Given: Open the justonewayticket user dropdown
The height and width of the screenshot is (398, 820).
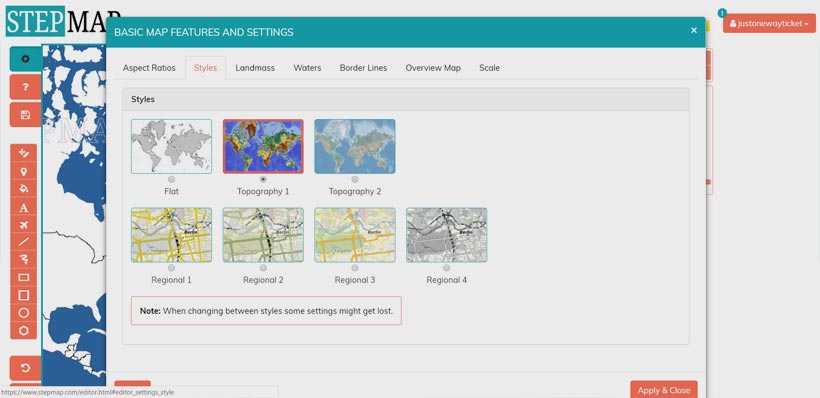Looking at the screenshot, I should [x=769, y=24].
